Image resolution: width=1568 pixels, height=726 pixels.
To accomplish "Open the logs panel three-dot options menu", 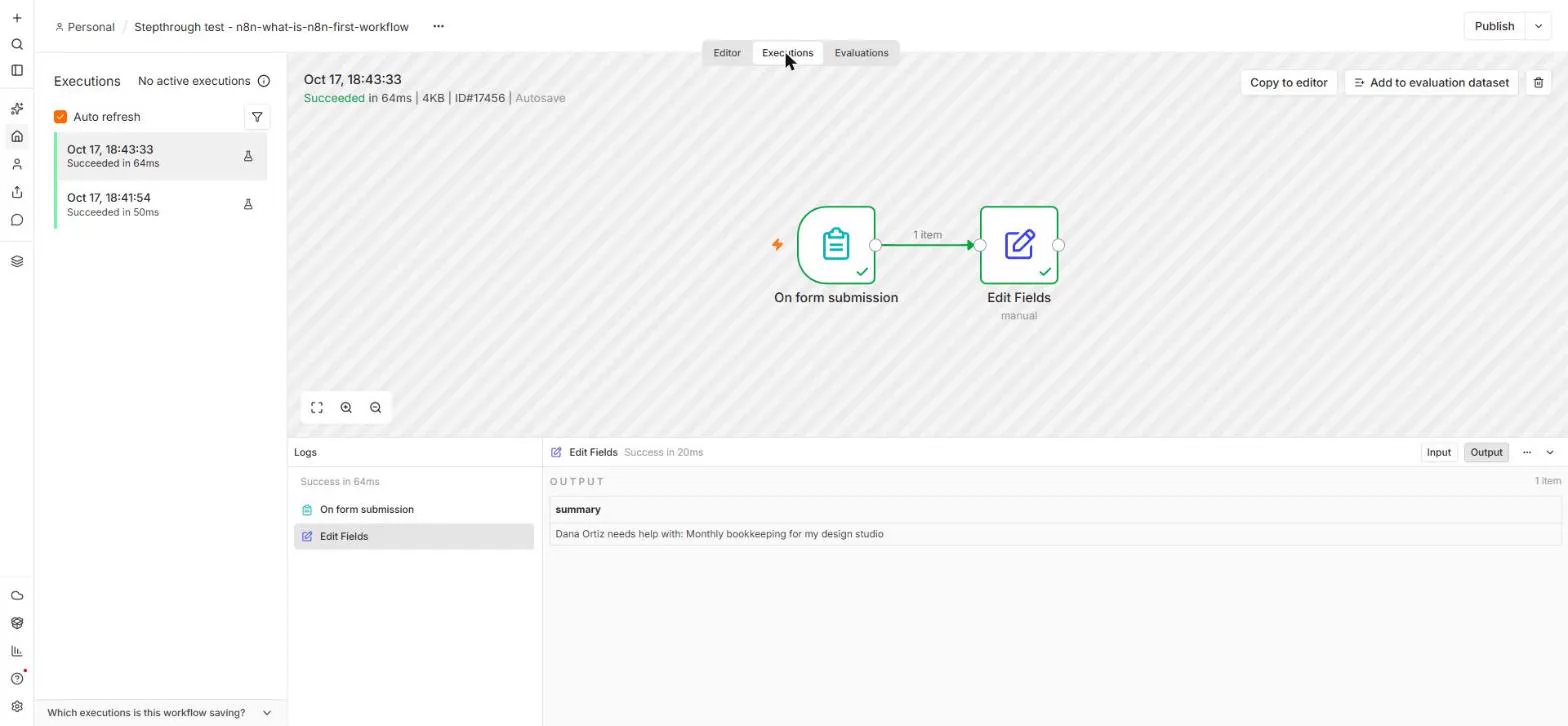I will click(x=1527, y=452).
